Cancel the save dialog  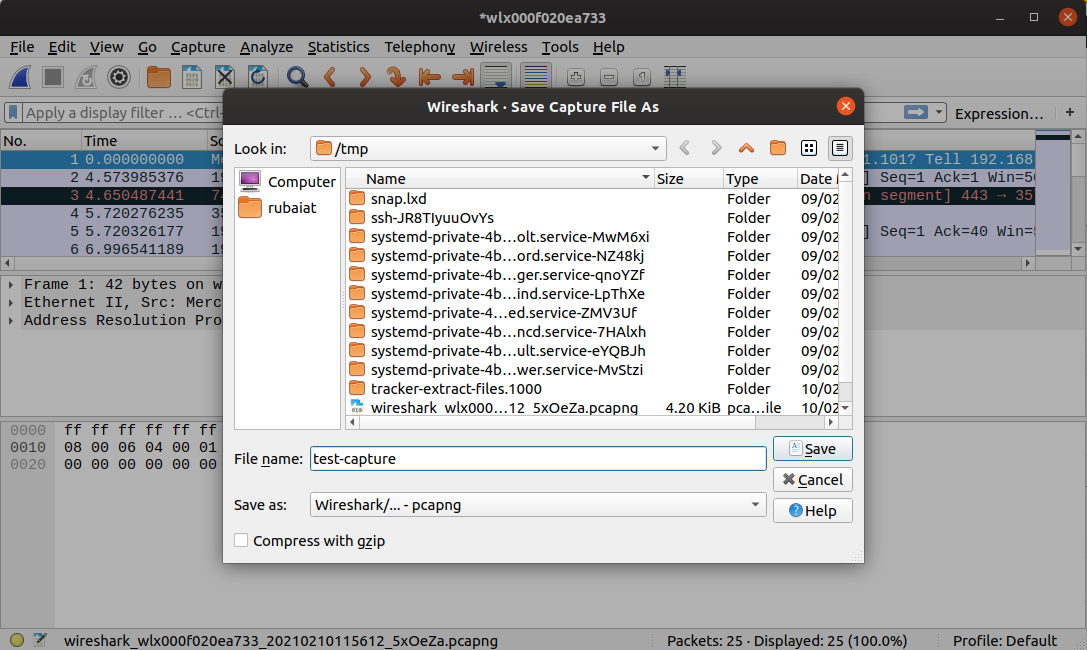[812, 479]
